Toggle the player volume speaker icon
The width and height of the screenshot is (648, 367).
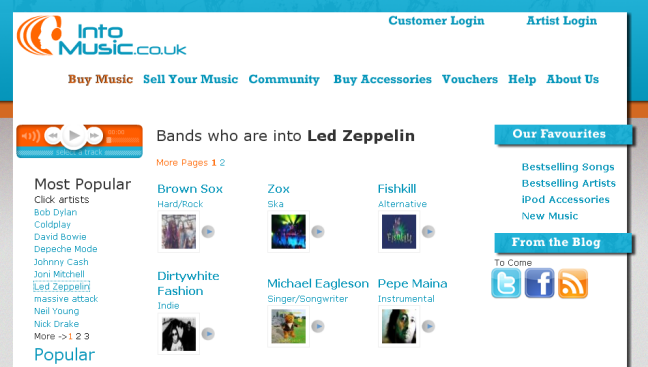point(31,136)
